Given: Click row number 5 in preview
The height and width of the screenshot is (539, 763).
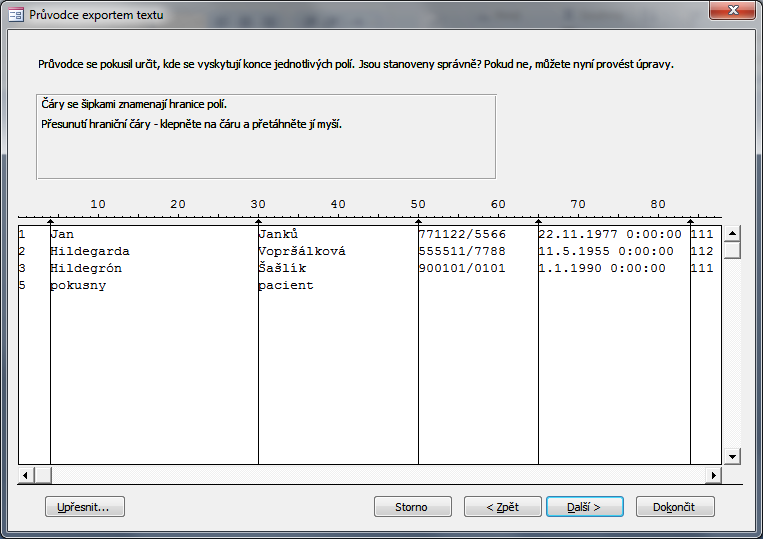Looking at the screenshot, I should click(x=22, y=285).
